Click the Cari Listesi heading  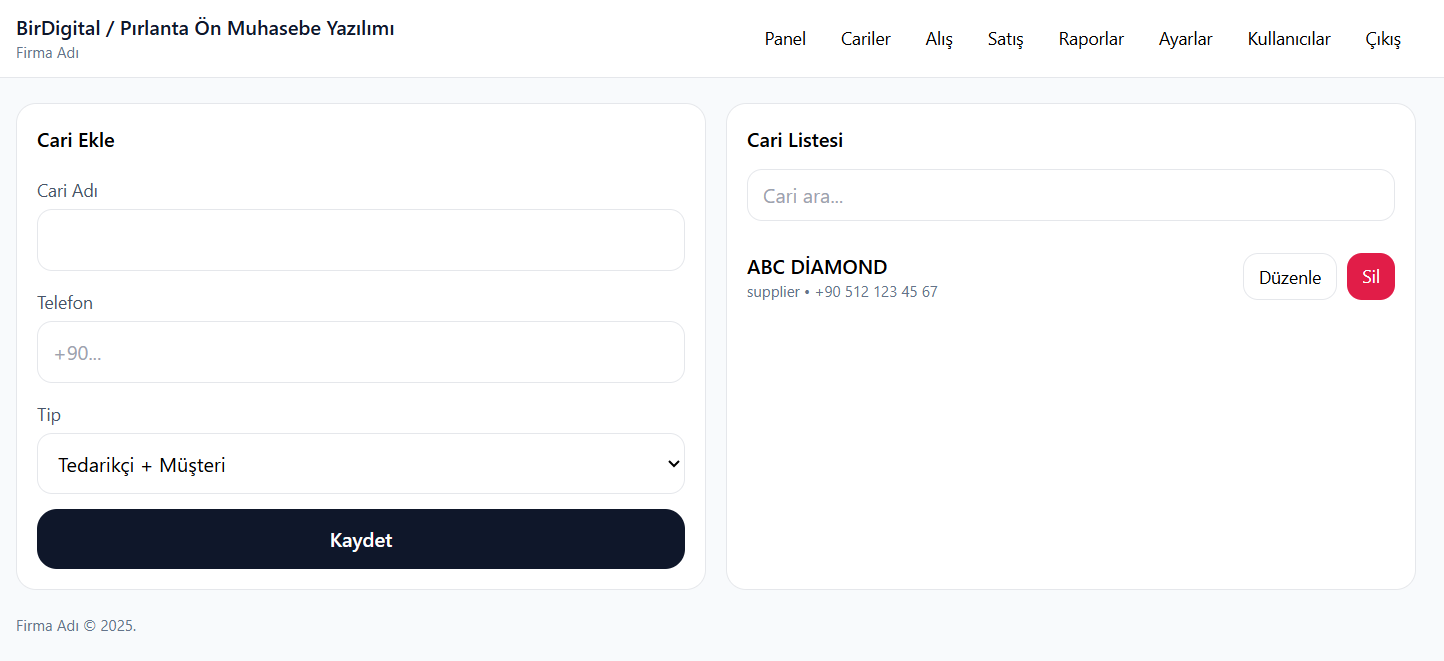click(795, 140)
